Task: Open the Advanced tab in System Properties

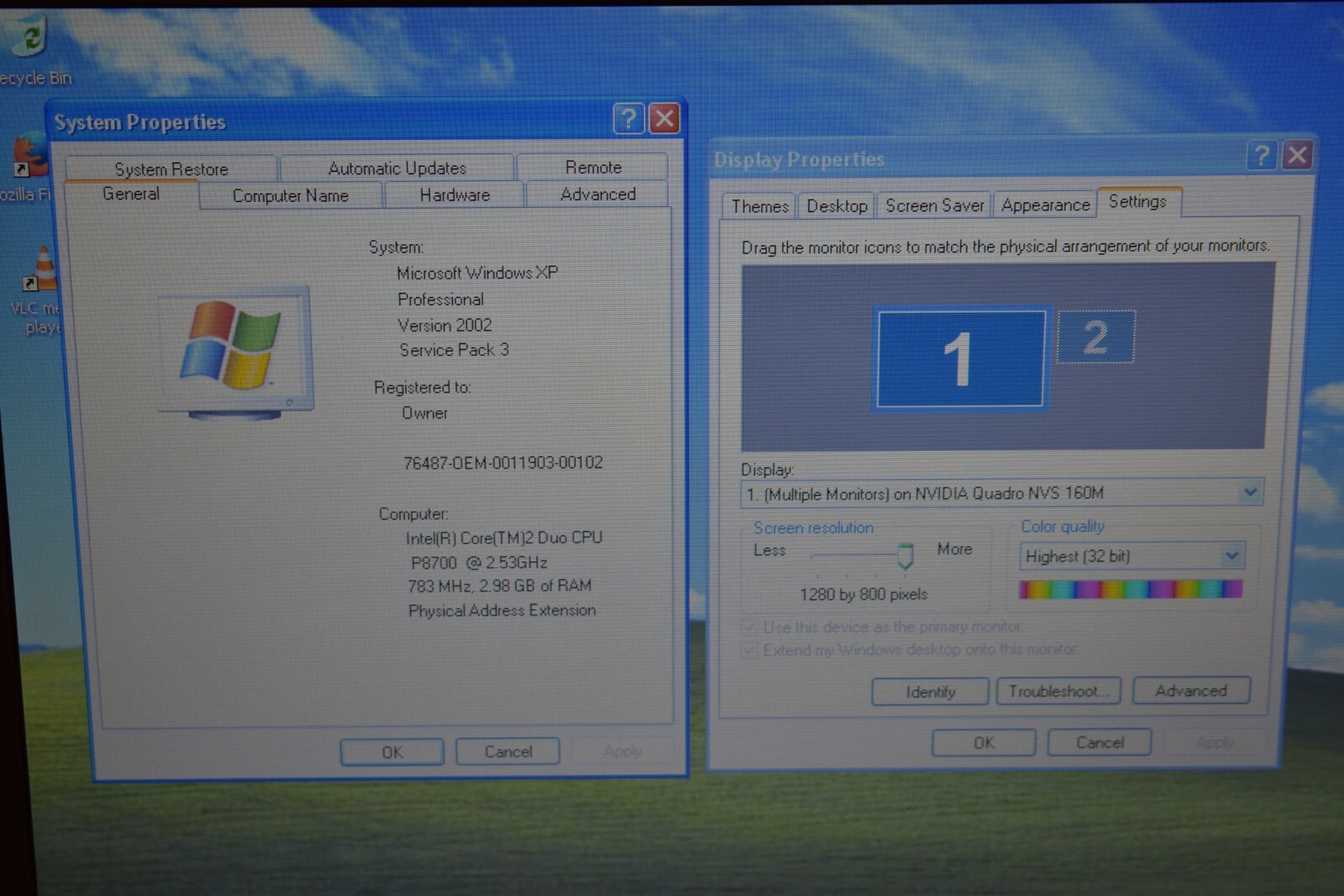Action: point(598,194)
